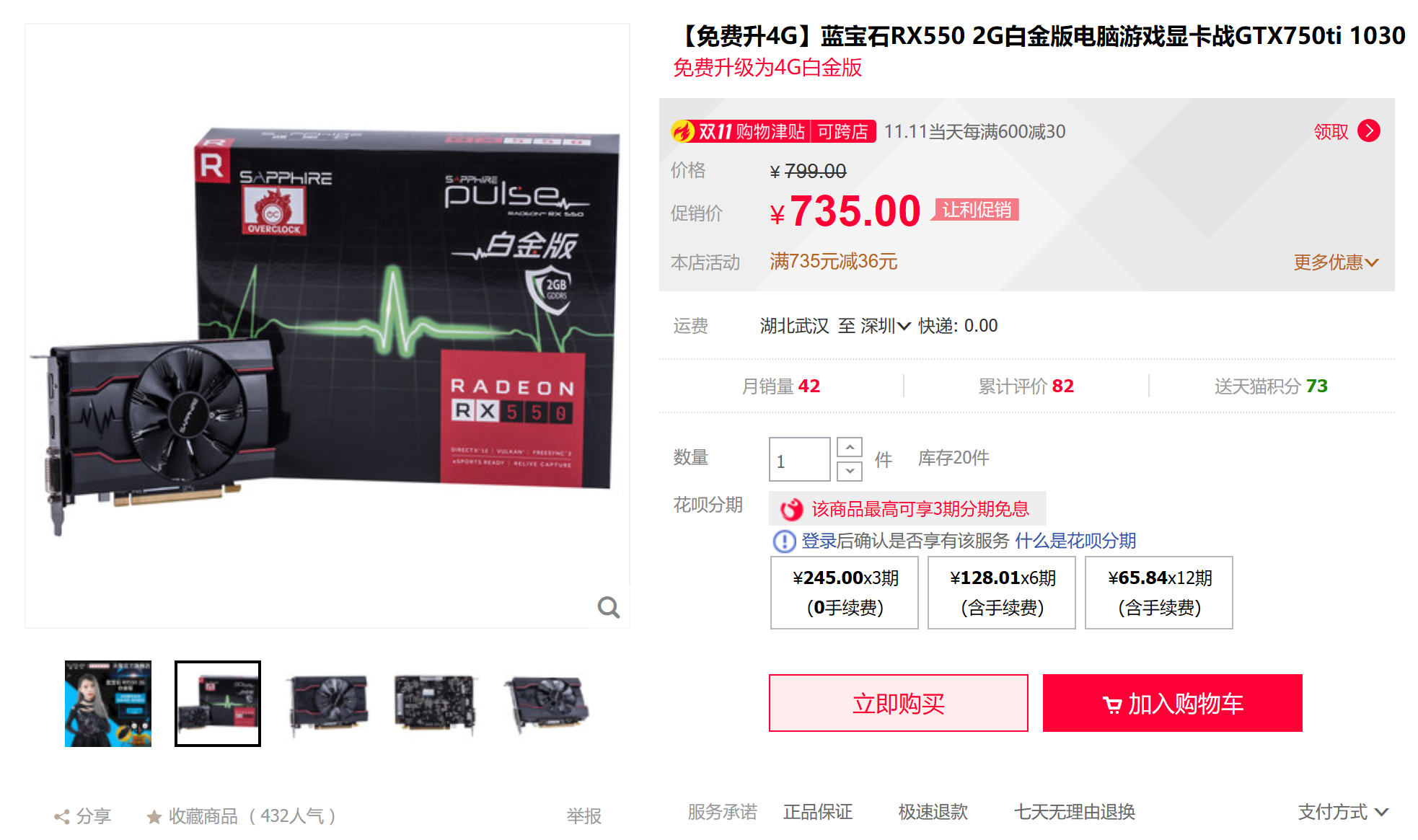Click the info icon before 登录后确认
Viewport: 1418px width, 840px height.
coord(784,541)
